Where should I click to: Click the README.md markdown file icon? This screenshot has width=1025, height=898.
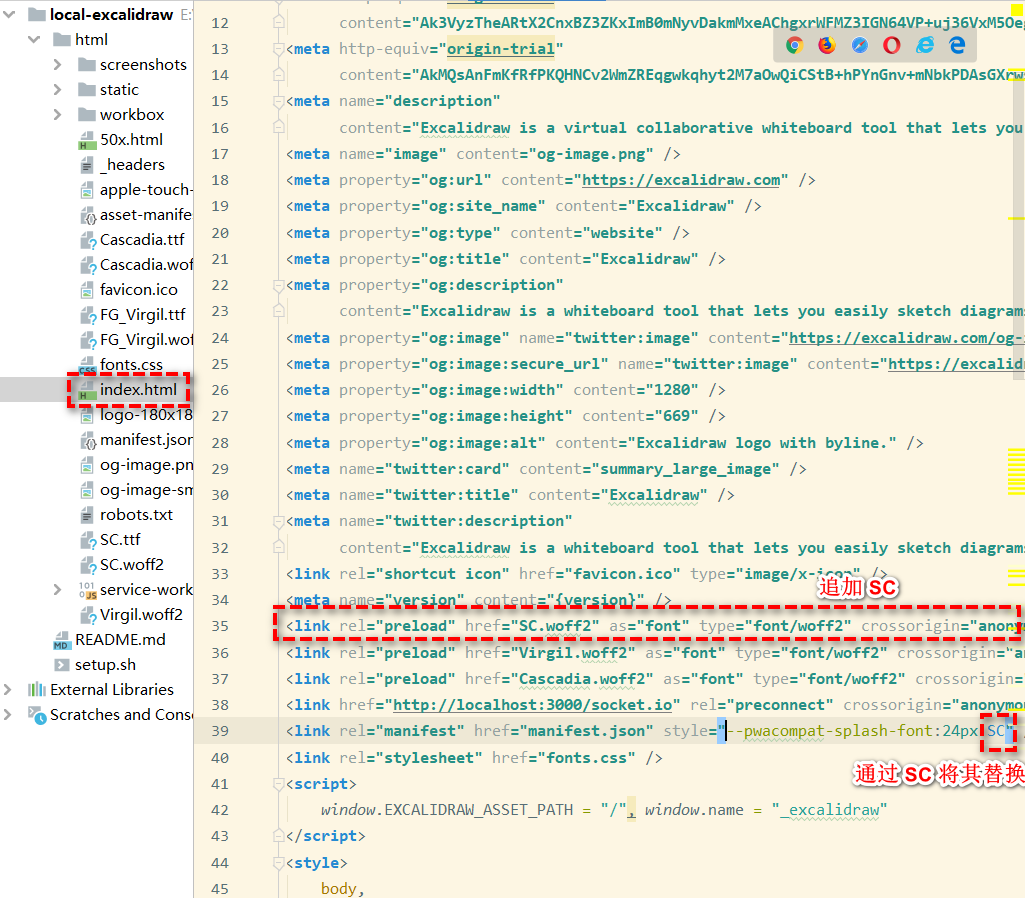pyautogui.click(x=61, y=640)
